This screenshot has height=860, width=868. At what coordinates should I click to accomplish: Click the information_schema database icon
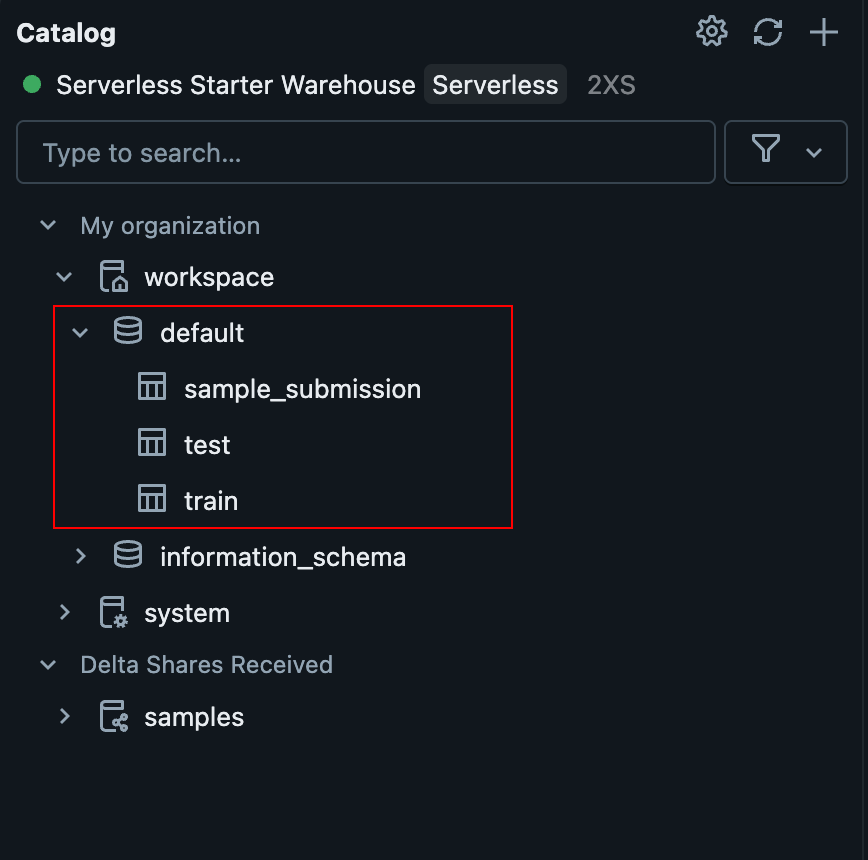pos(128,555)
